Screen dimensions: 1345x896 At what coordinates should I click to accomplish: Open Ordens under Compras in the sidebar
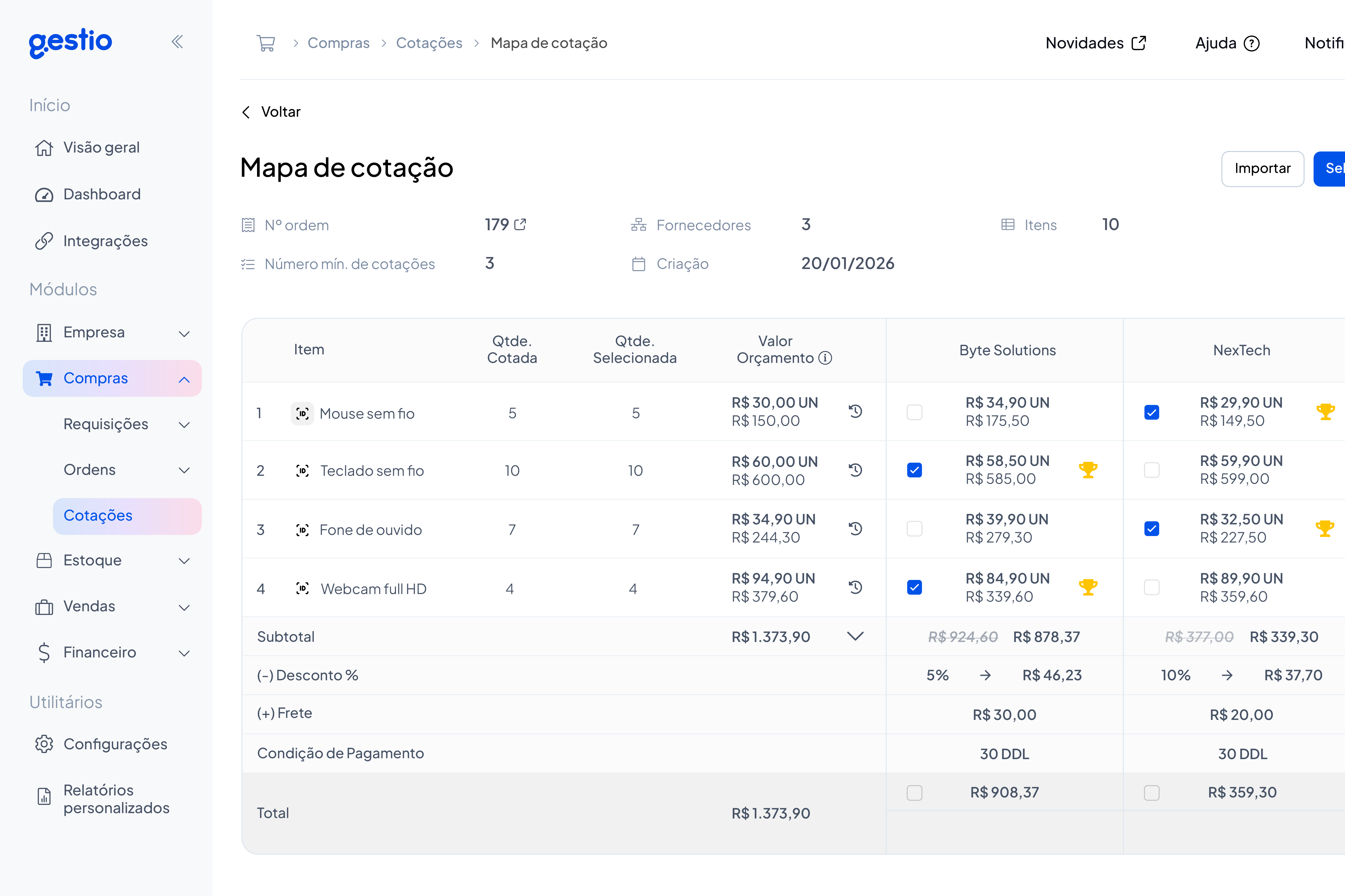(x=89, y=470)
